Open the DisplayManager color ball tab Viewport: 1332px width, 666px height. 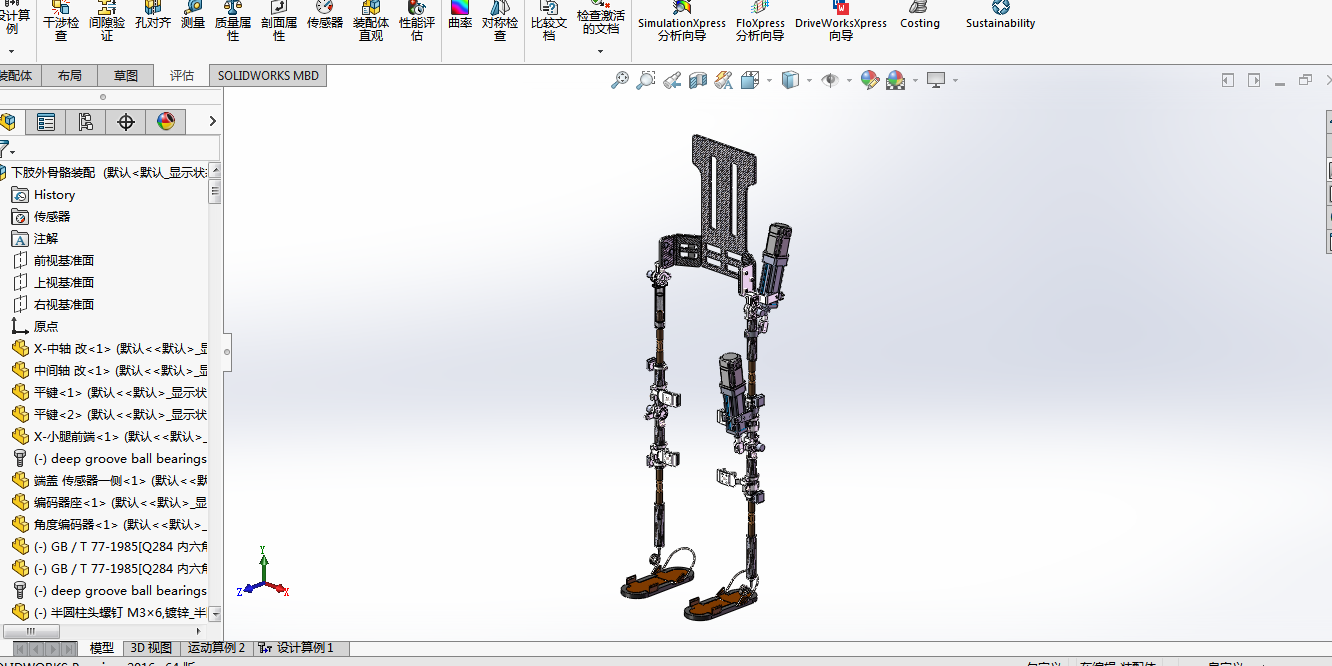tap(166, 122)
